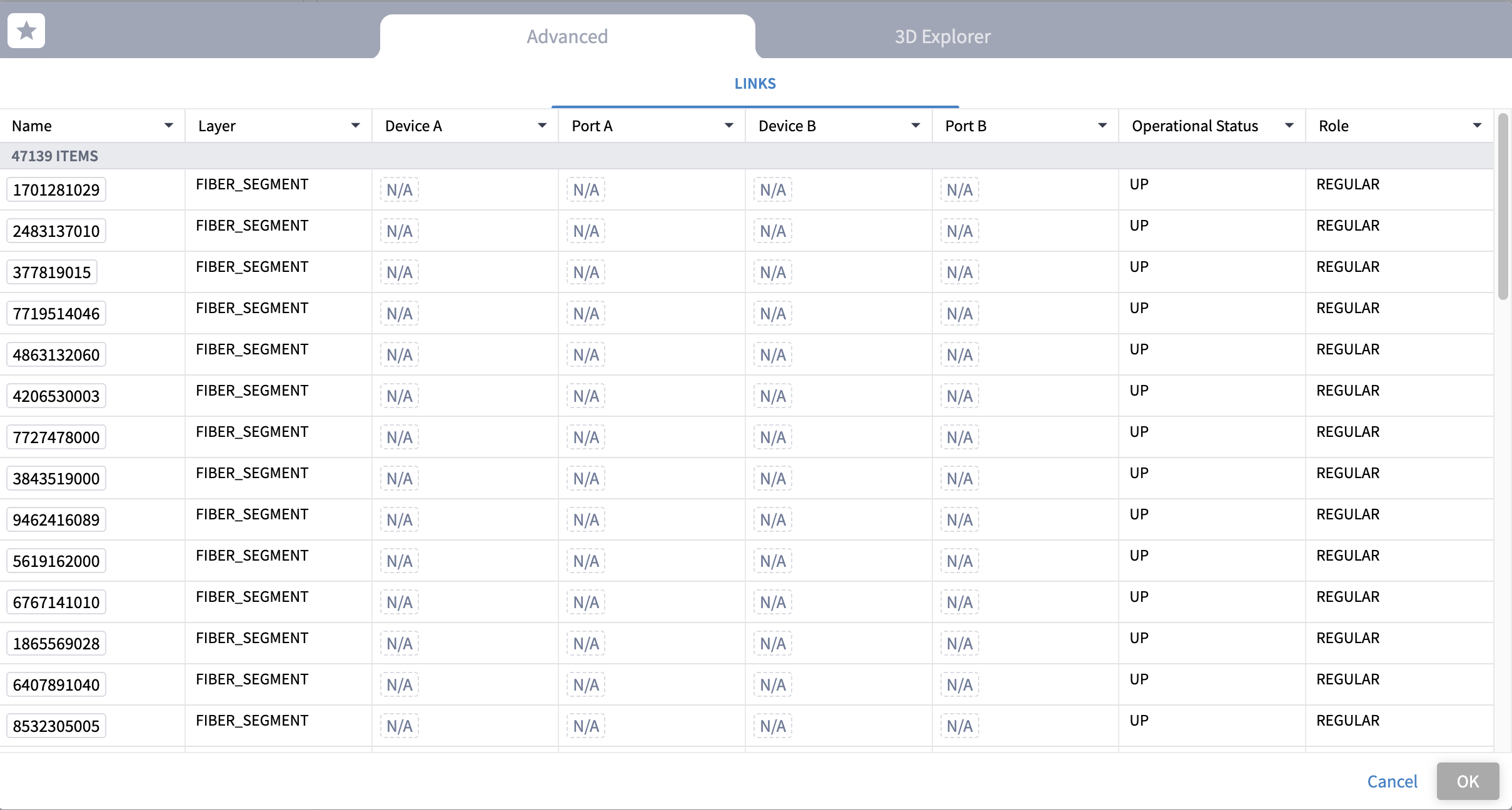1512x810 pixels.
Task: Click Device A N/A tag for 2483137010
Action: [399, 231]
